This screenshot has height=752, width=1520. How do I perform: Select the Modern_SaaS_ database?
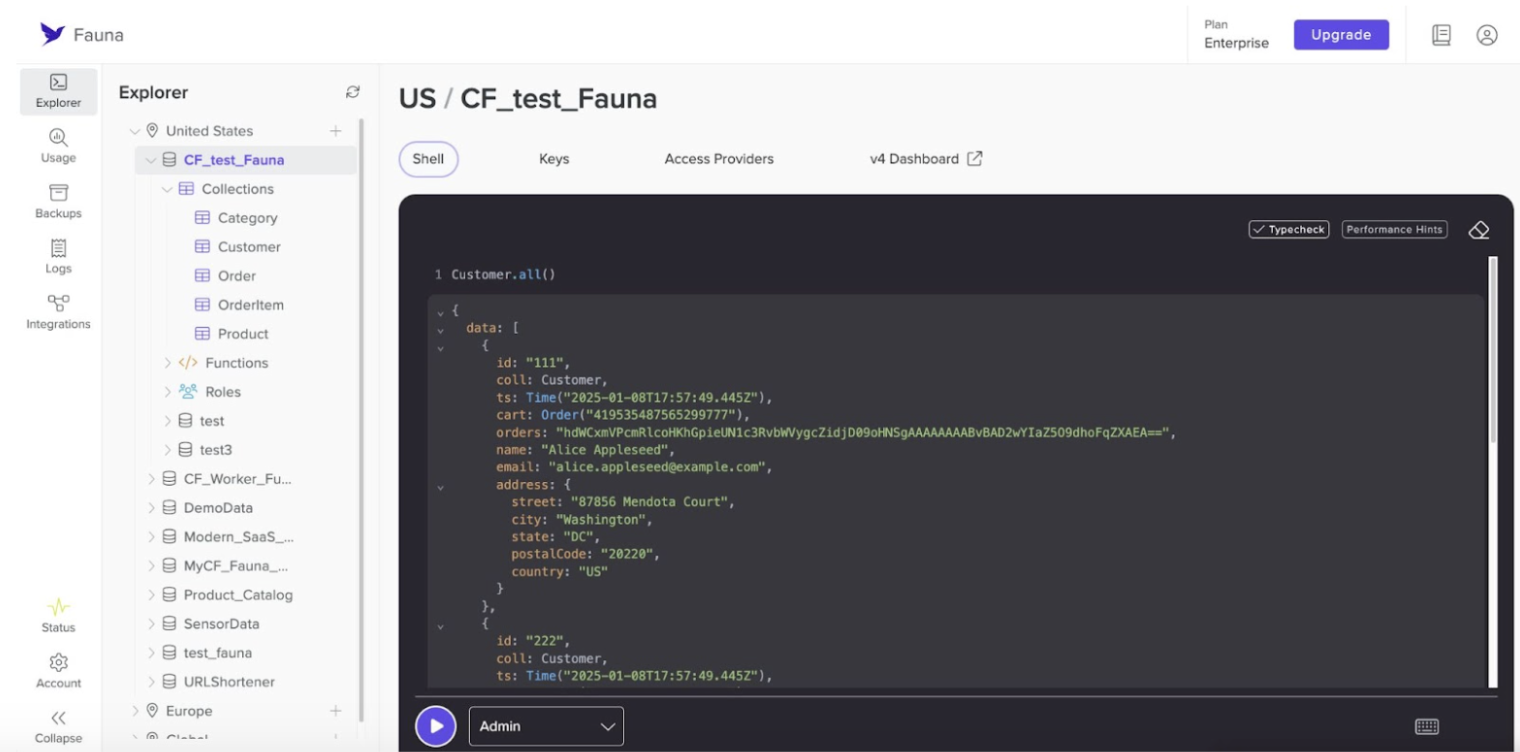point(239,537)
